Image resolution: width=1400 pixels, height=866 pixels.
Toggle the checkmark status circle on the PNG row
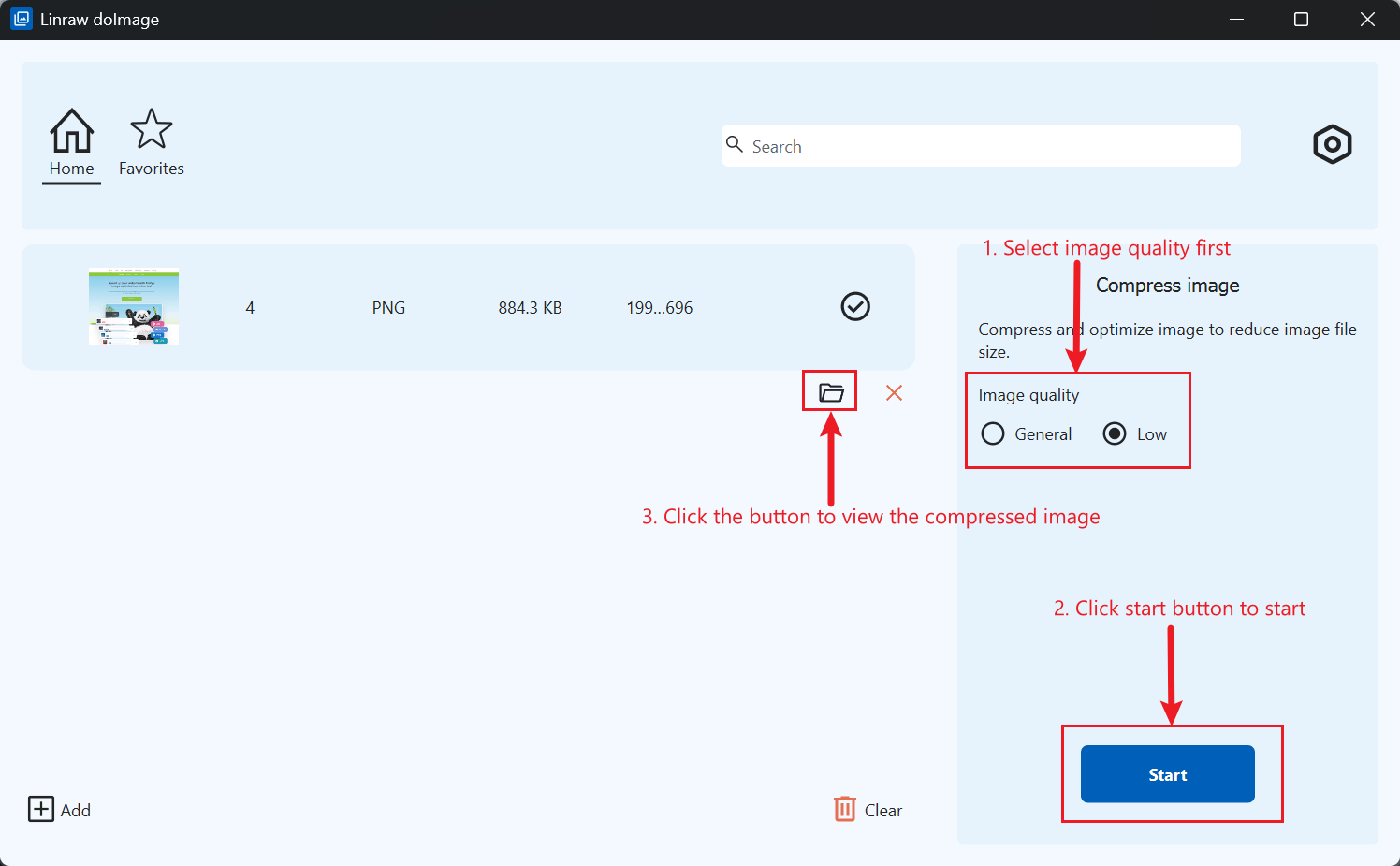coord(854,306)
